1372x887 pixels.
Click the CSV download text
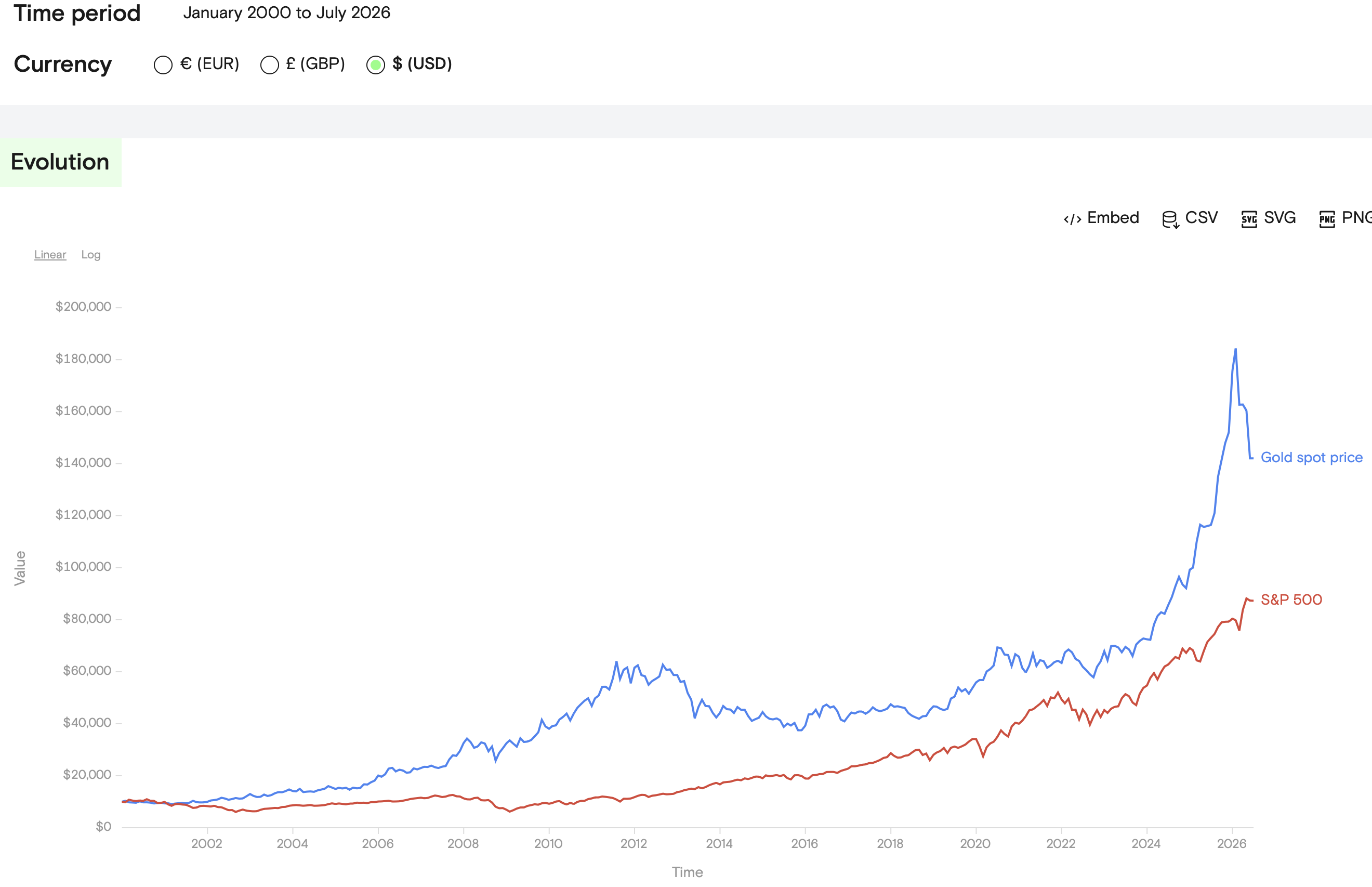(x=1202, y=218)
